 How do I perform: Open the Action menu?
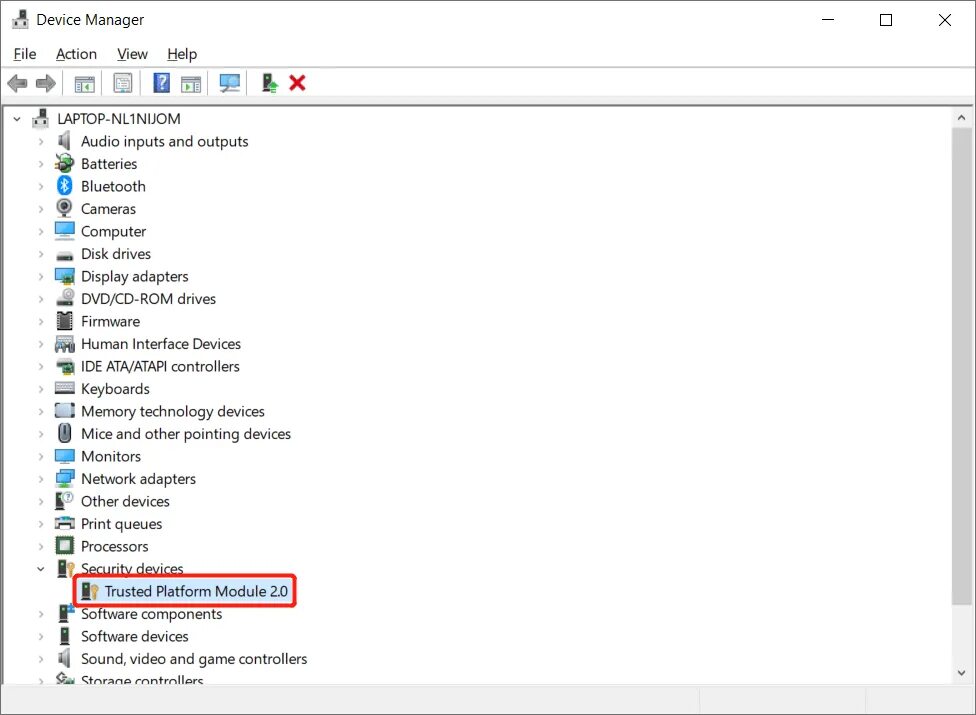[x=76, y=54]
